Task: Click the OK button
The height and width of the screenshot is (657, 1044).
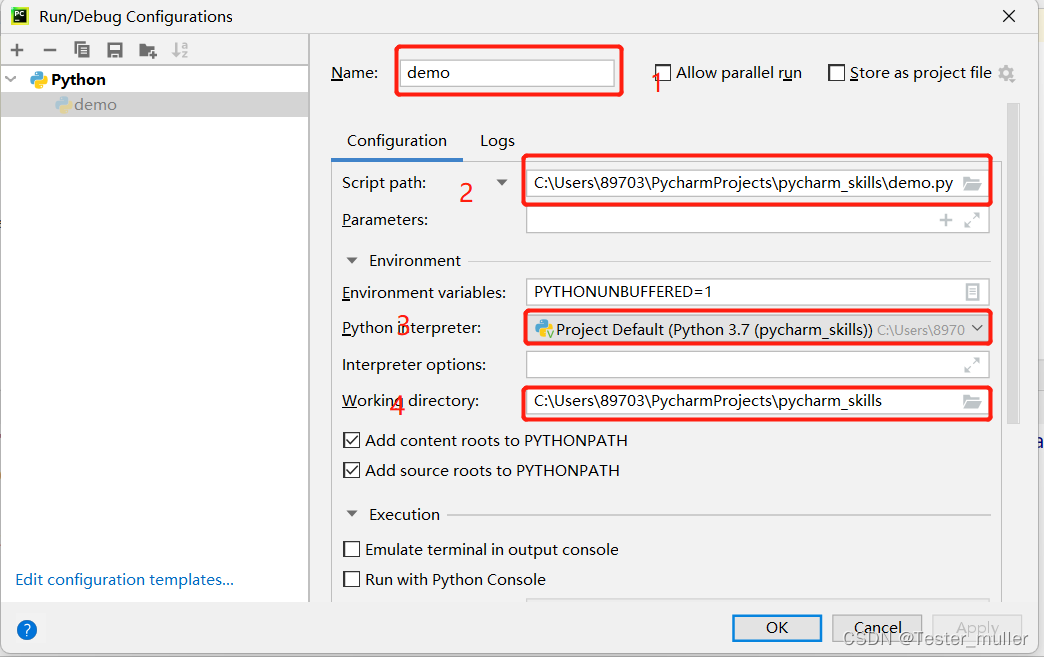Action: 777,628
